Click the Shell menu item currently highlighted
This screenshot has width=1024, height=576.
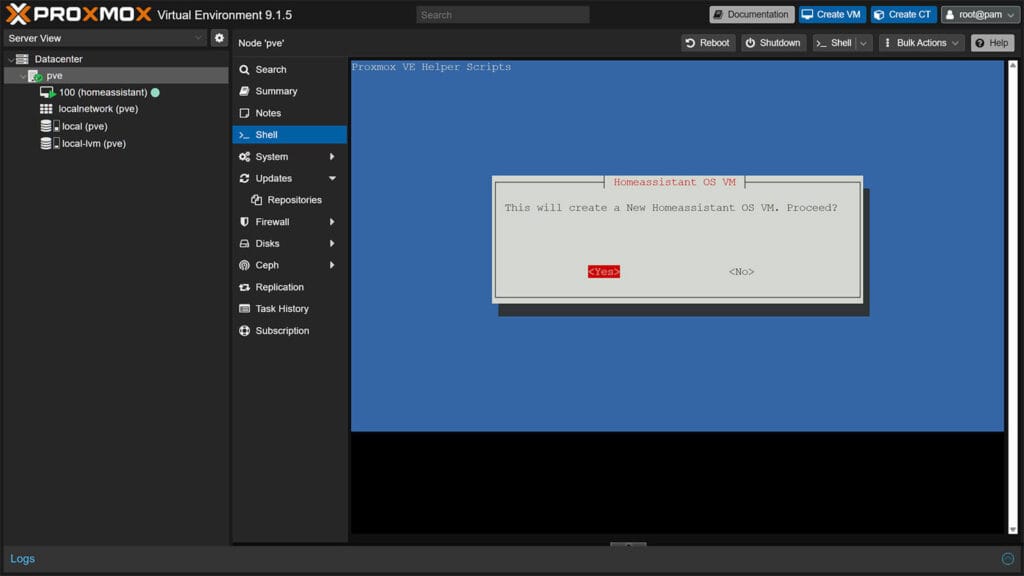[x=268, y=134]
